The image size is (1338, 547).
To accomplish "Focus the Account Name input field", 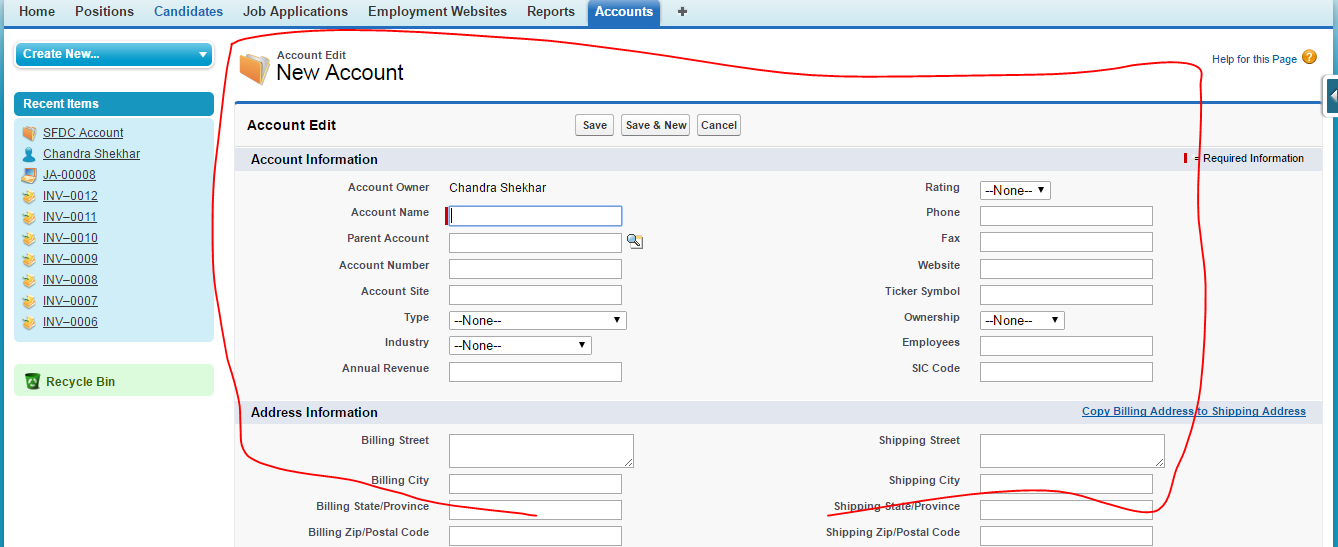I will pos(536,215).
